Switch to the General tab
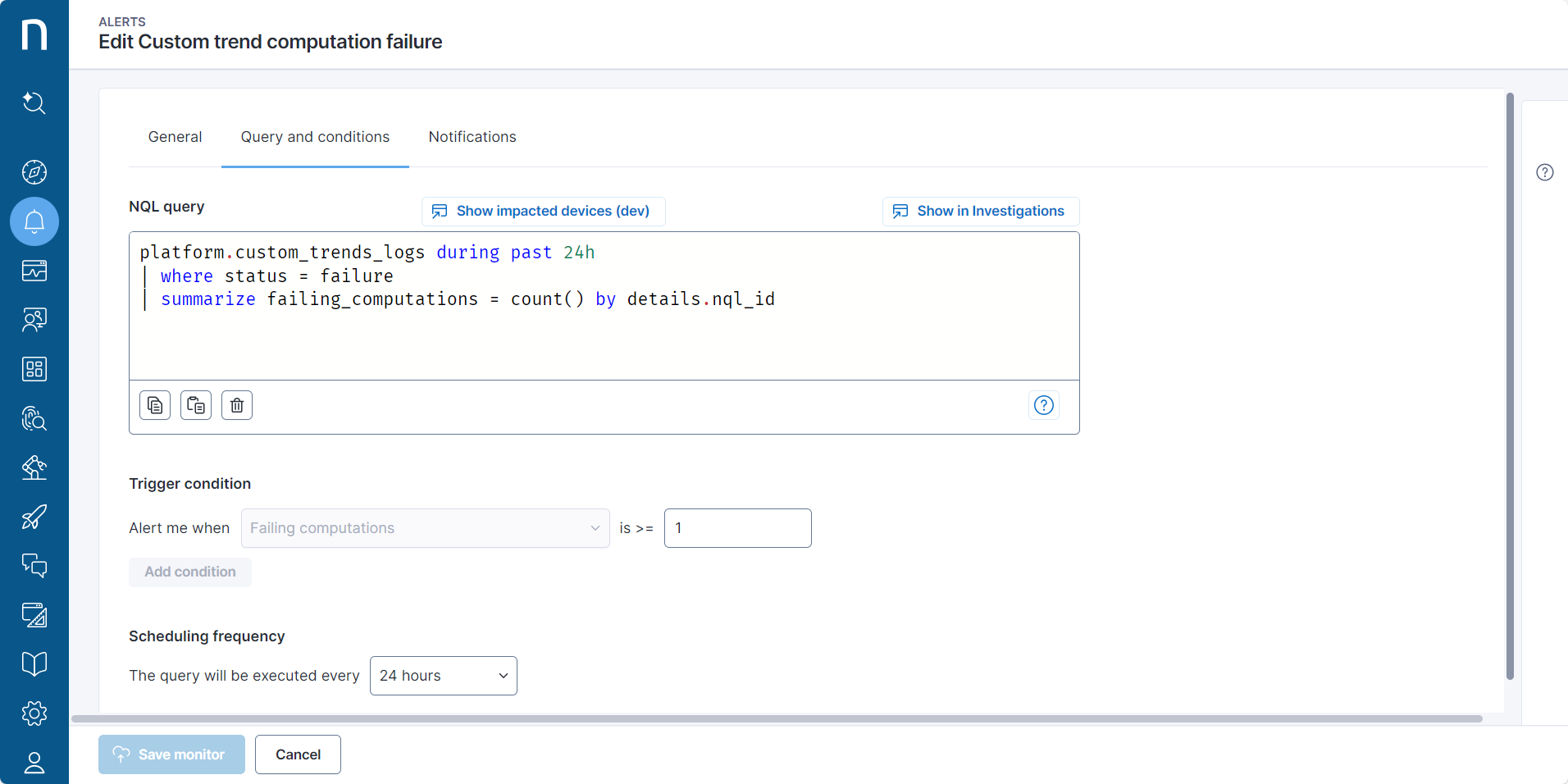Viewport: 1568px width, 784px height. click(x=175, y=137)
